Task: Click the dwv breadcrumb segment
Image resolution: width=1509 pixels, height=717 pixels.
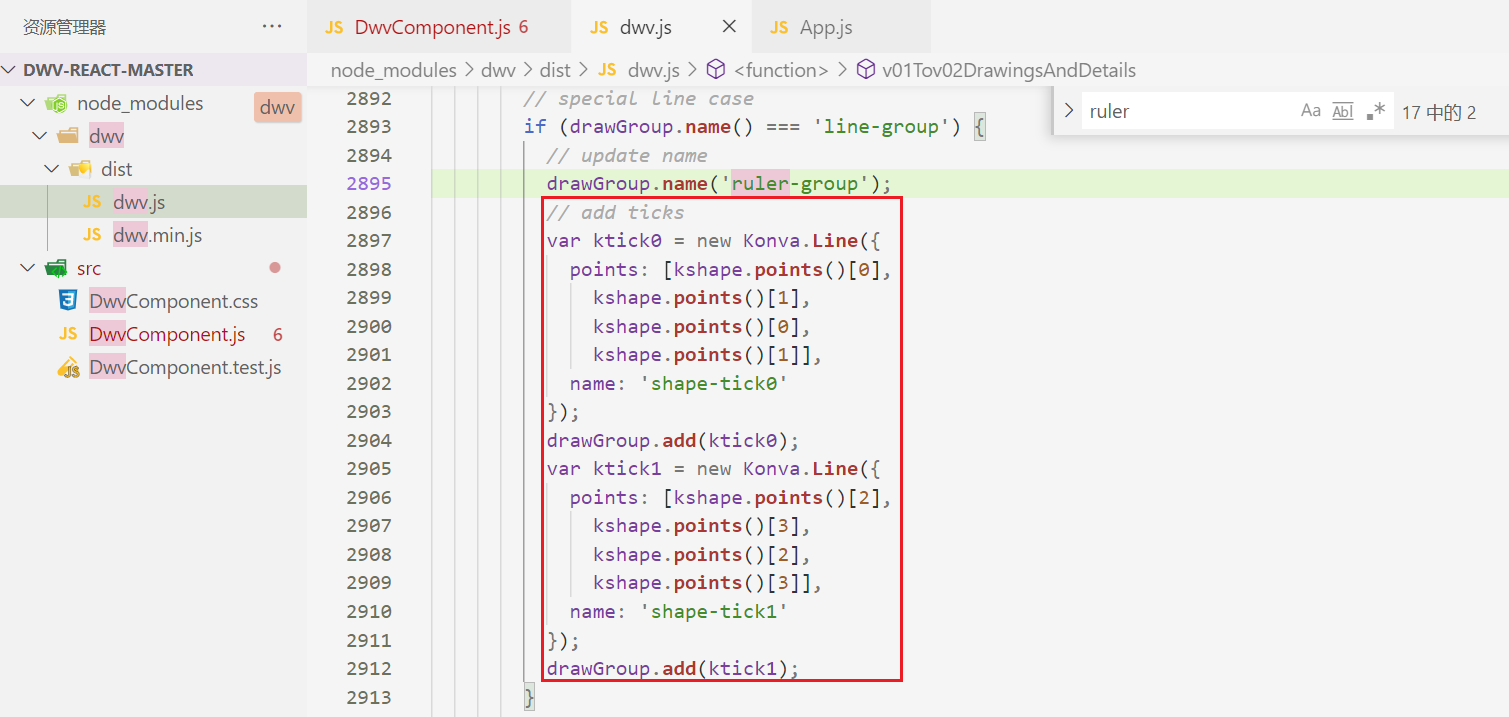Action: 498,70
